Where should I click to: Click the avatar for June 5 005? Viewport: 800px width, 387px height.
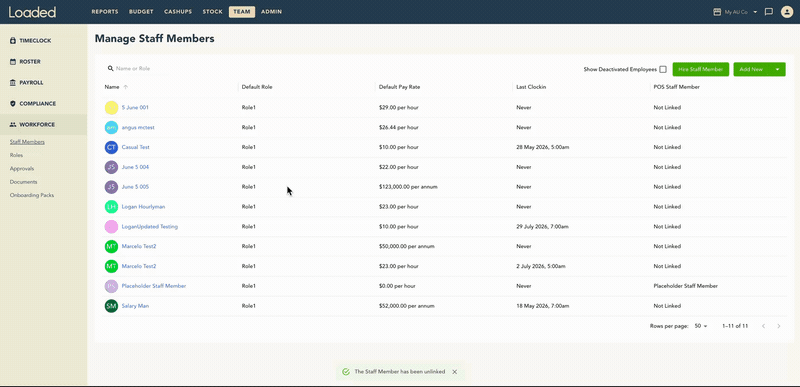pos(111,187)
